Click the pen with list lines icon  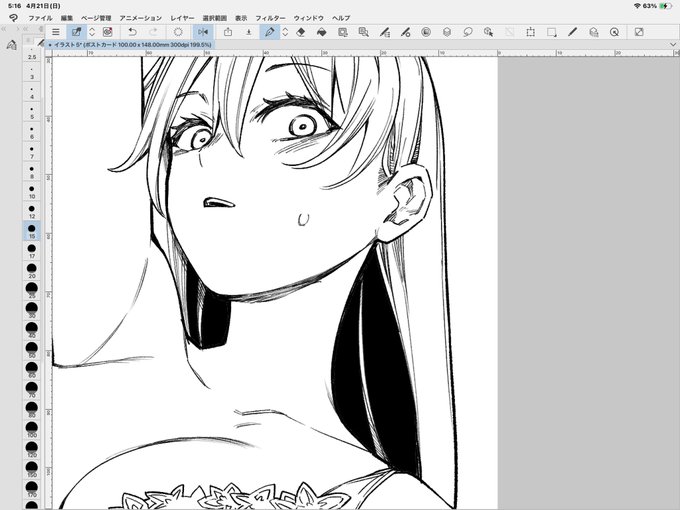point(384,32)
